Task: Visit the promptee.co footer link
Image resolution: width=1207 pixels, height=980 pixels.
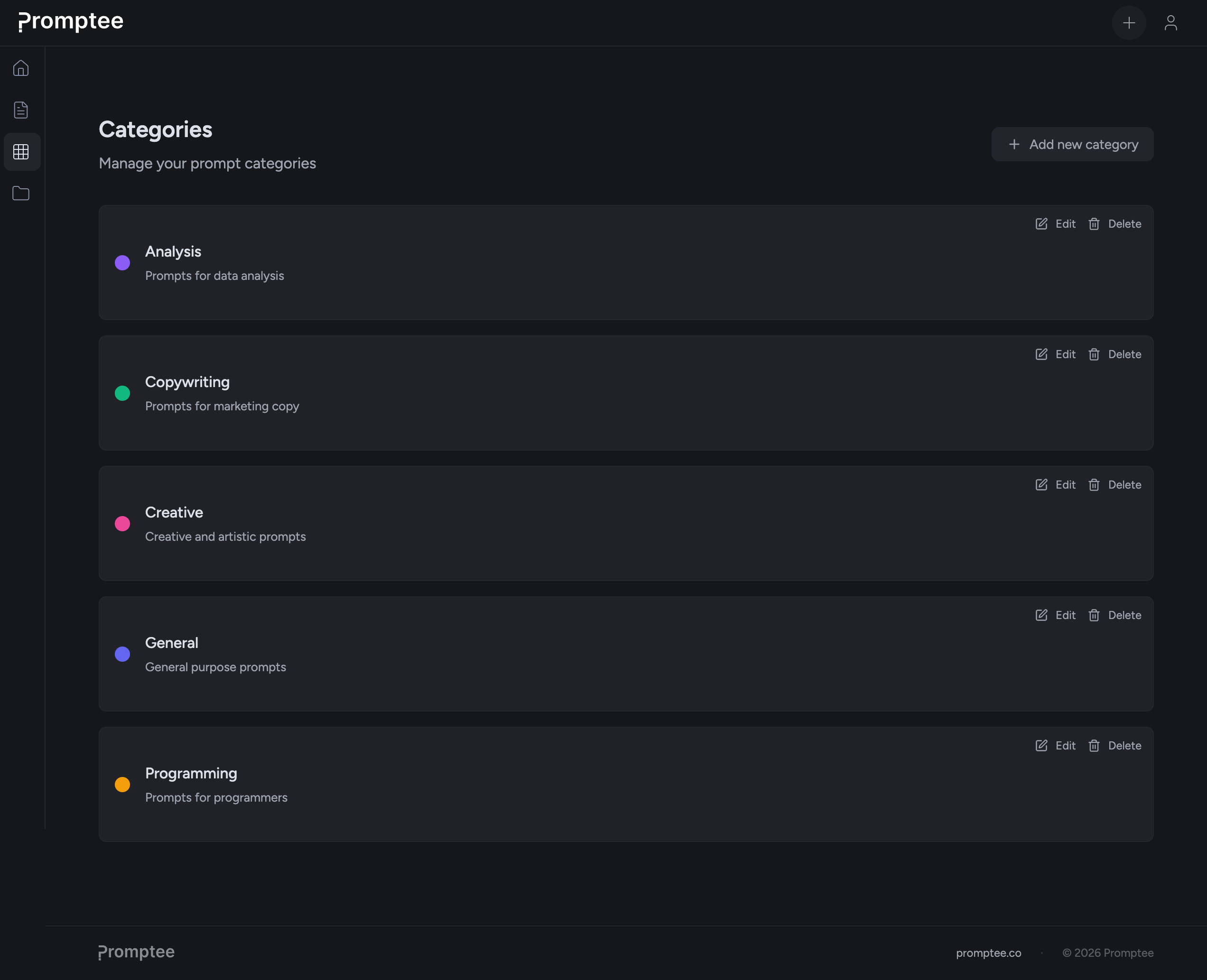Action: [x=988, y=953]
